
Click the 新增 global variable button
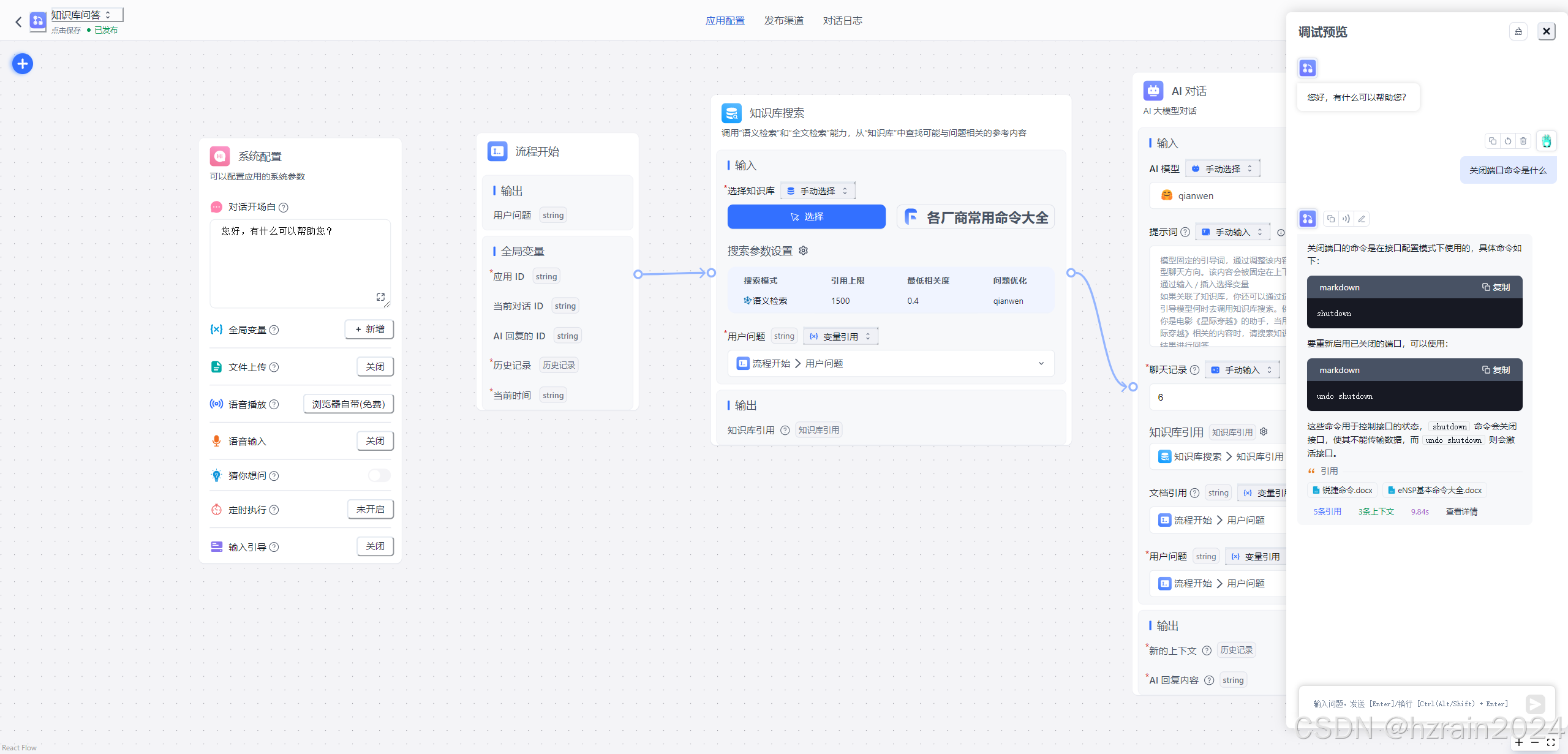pyautogui.click(x=369, y=330)
